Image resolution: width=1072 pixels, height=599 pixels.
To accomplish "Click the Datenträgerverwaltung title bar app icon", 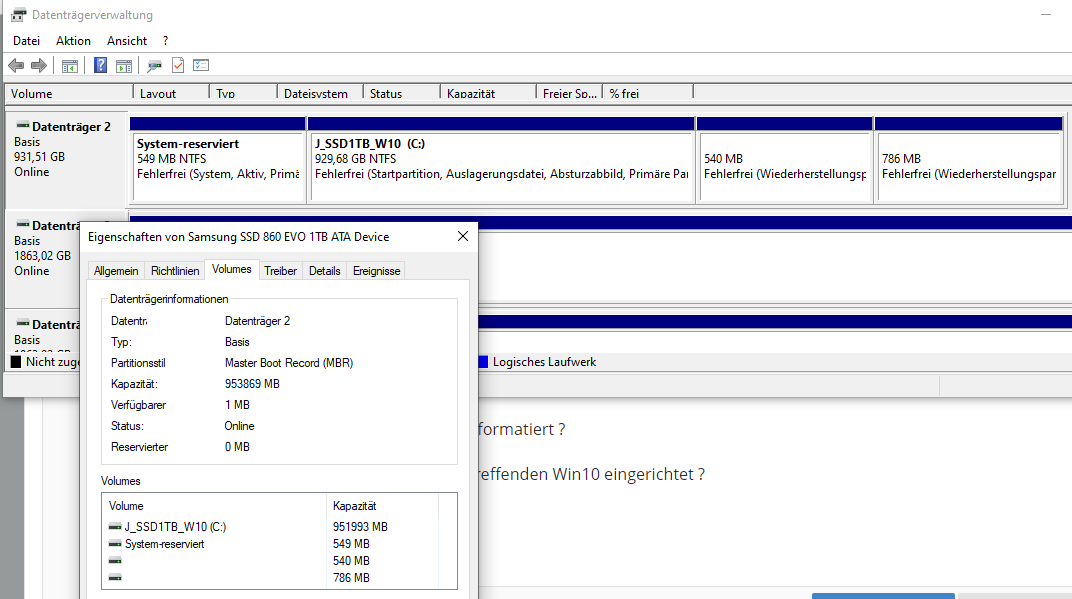I will click(18, 14).
